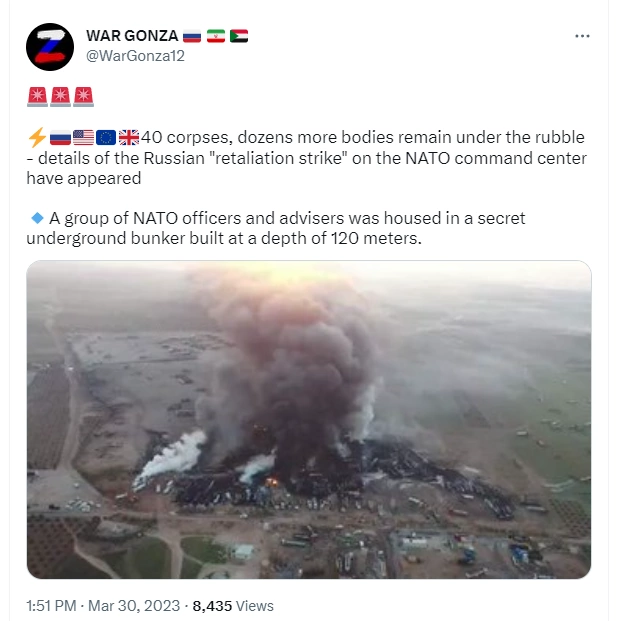This screenshot has width=628, height=621.
Task: Click the Russian flag beside WAR GONZA
Action: point(192,36)
